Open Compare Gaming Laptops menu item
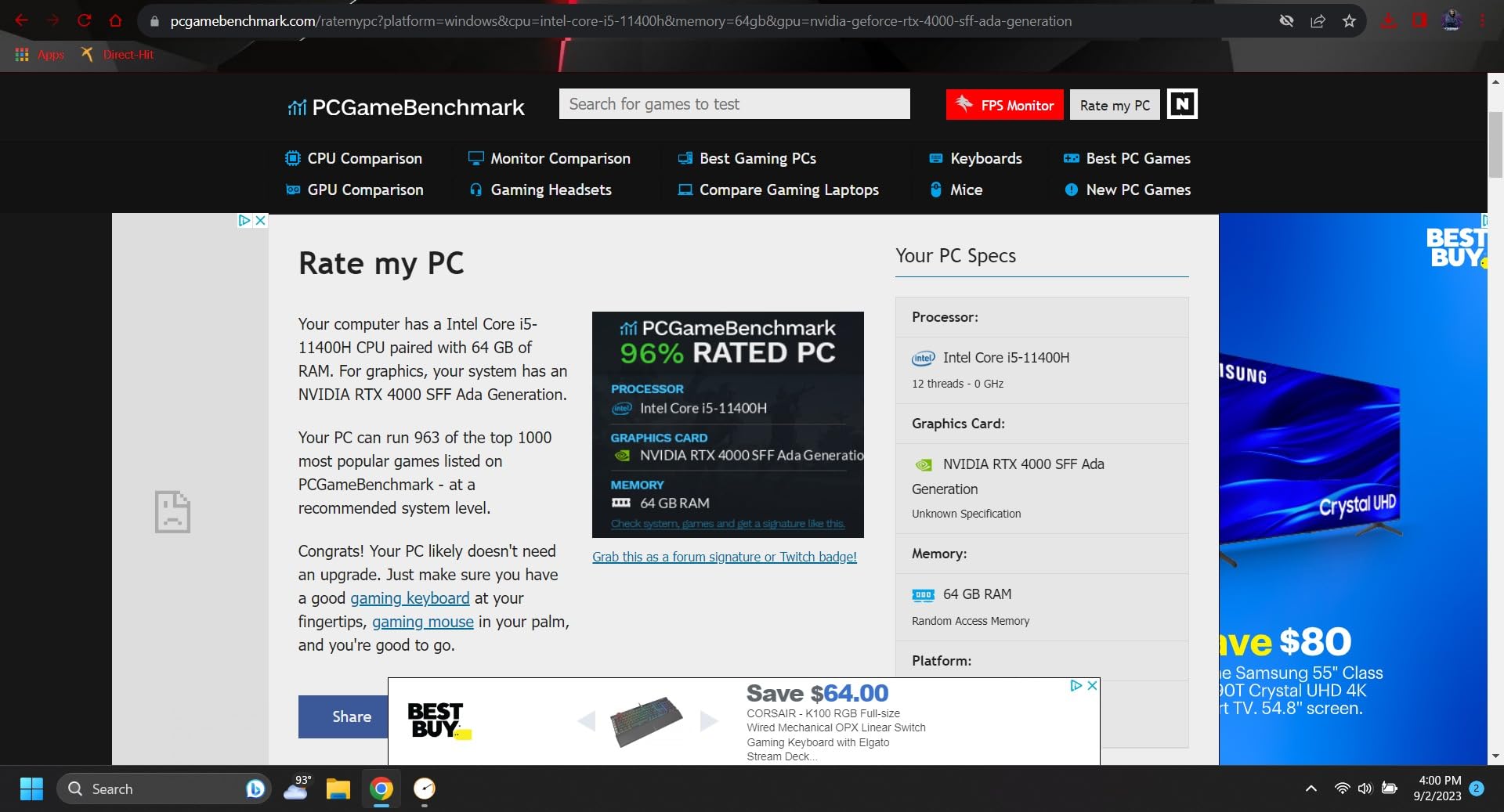This screenshot has width=1504, height=812. (778, 189)
